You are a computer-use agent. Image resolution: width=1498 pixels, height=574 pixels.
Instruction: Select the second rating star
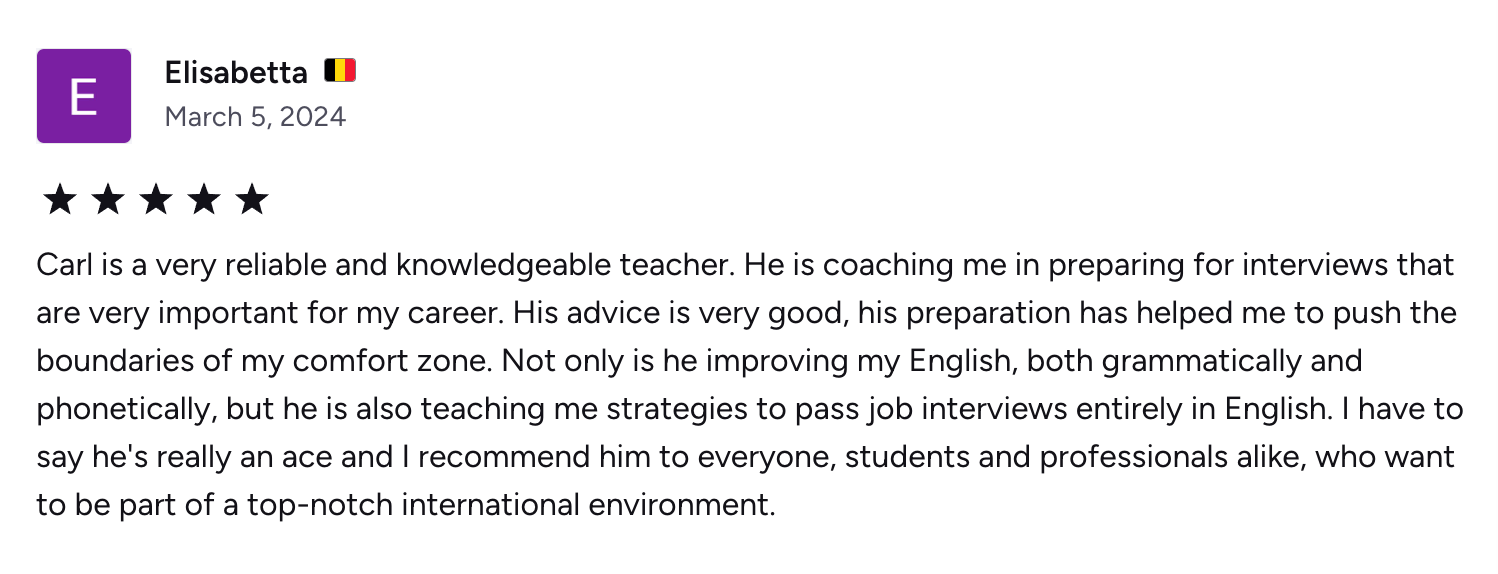pos(108,200)
